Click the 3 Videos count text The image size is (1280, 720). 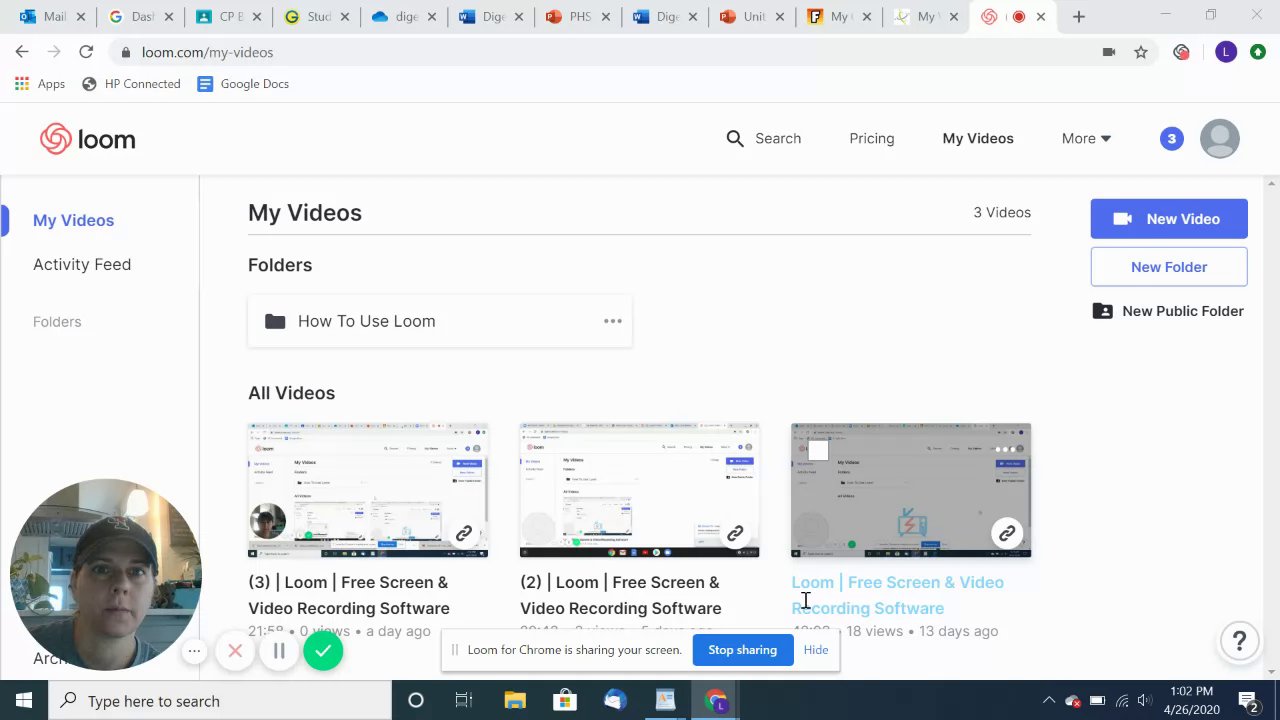click(1002, 213)
